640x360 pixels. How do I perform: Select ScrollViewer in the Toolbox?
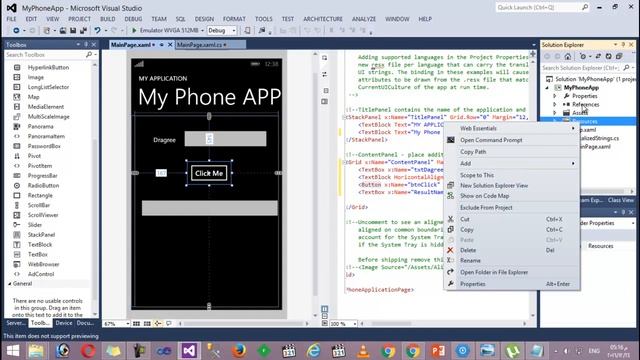(x=43, y=215)
